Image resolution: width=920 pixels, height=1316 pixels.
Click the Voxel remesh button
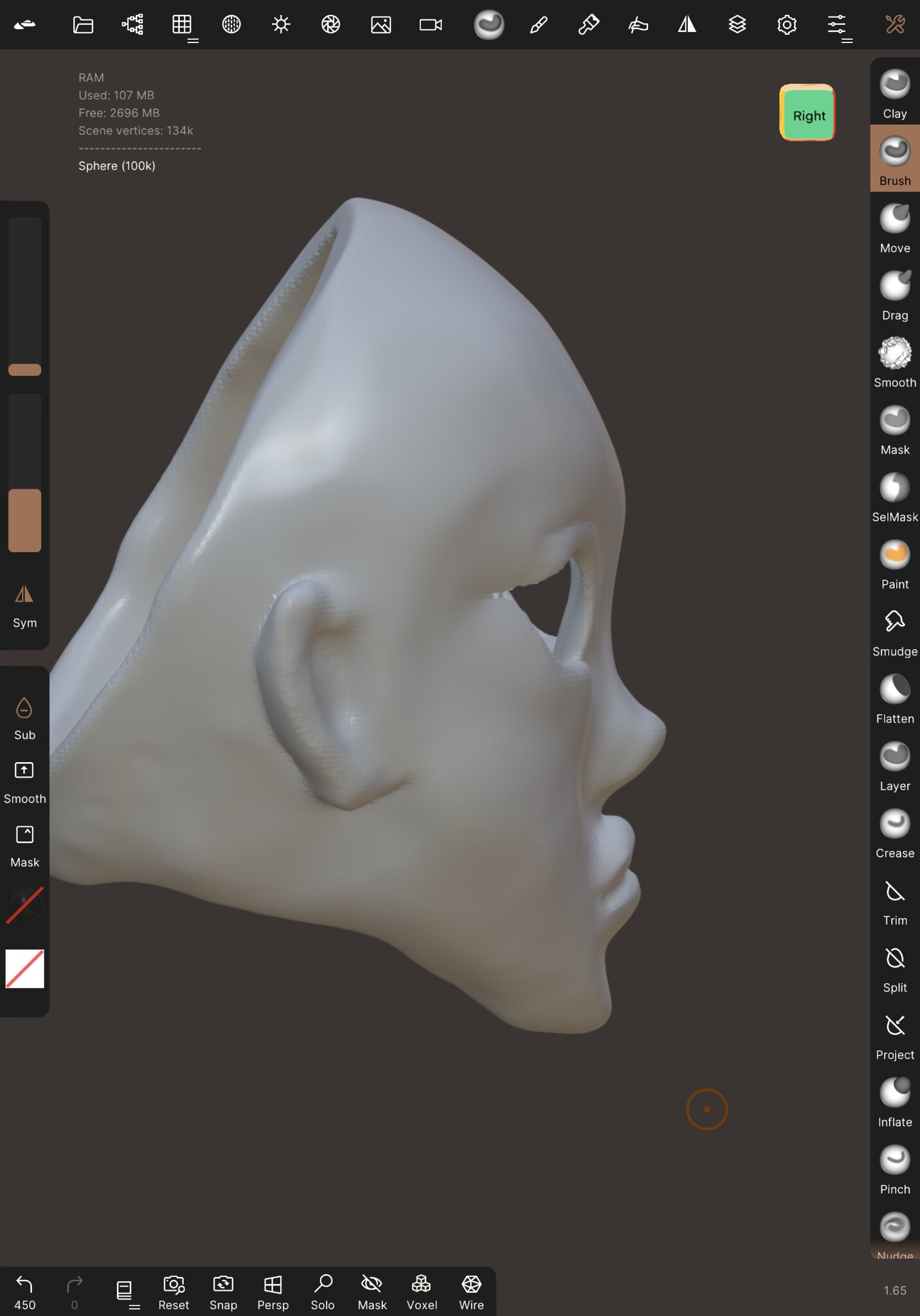pyautogui.click(x=421, y=1292)
